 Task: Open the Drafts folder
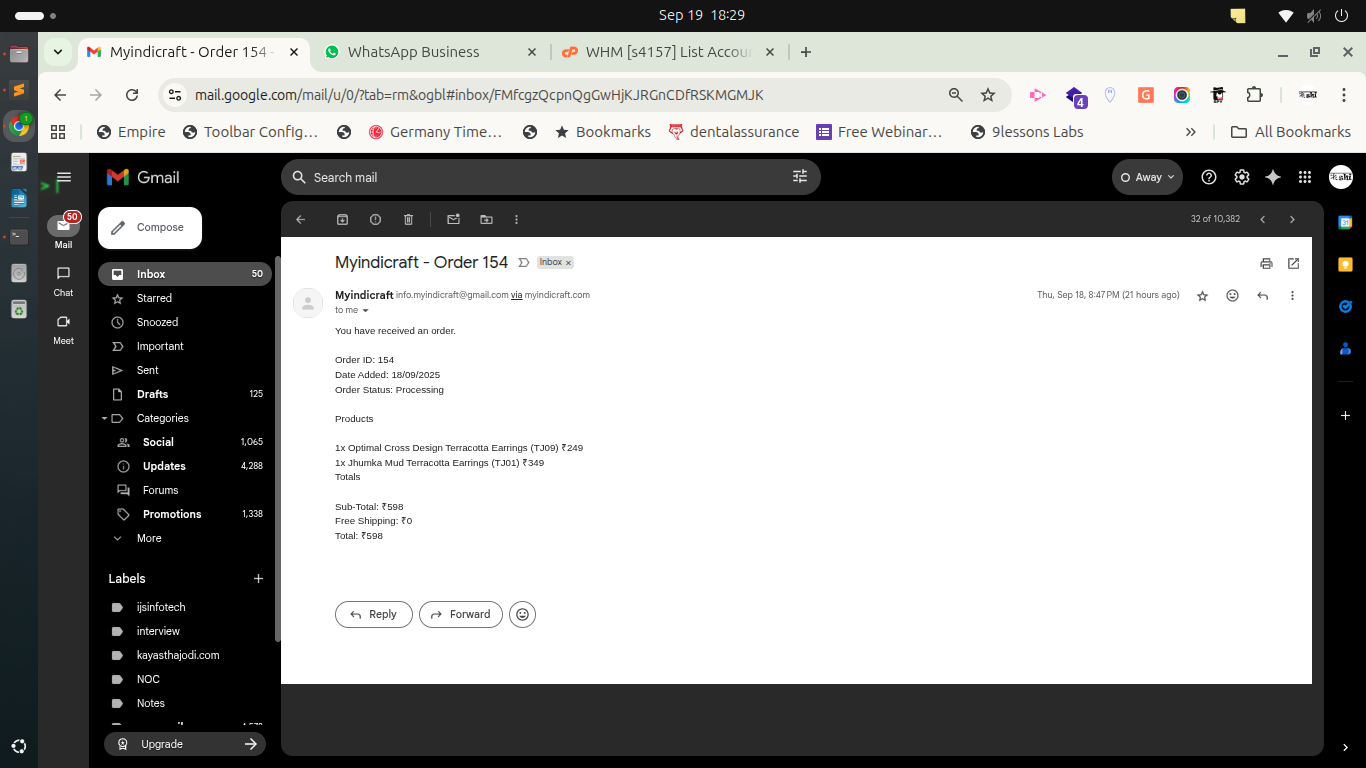click(152, 394)
